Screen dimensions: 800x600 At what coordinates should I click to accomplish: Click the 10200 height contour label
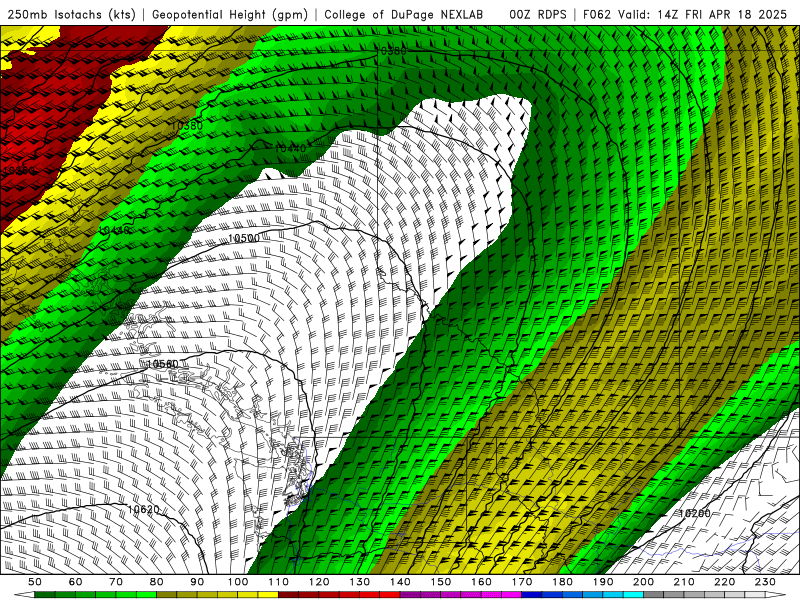click(x=694, y=513)
